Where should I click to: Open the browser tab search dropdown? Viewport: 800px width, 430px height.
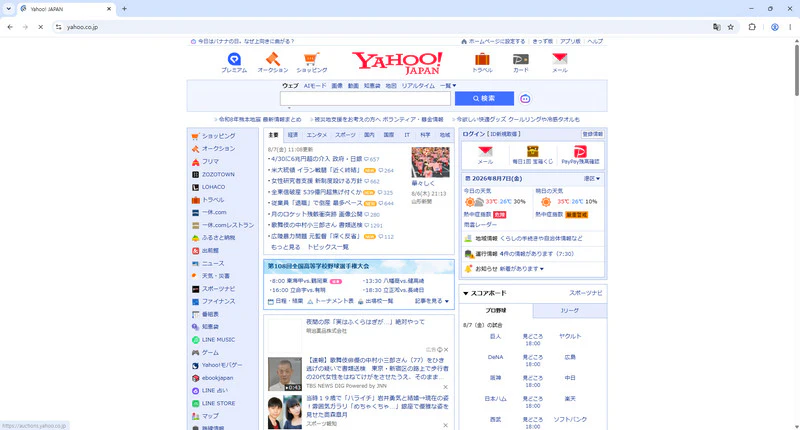coord(9,9)
